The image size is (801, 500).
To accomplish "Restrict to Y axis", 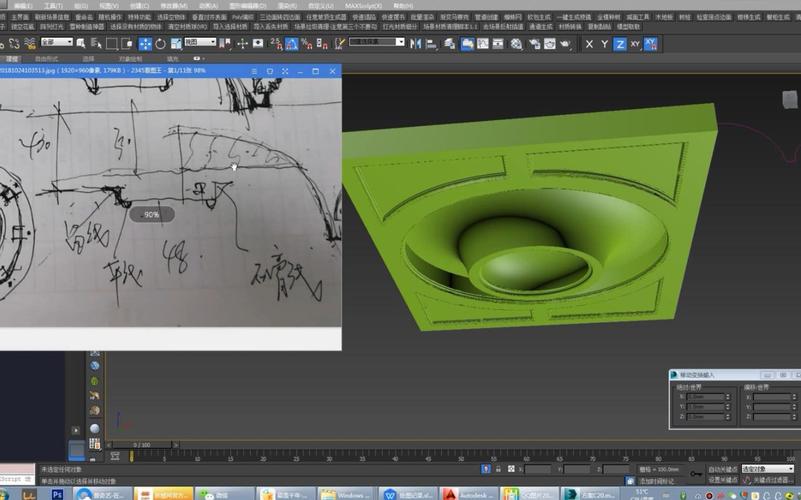I will pos(604,44).
